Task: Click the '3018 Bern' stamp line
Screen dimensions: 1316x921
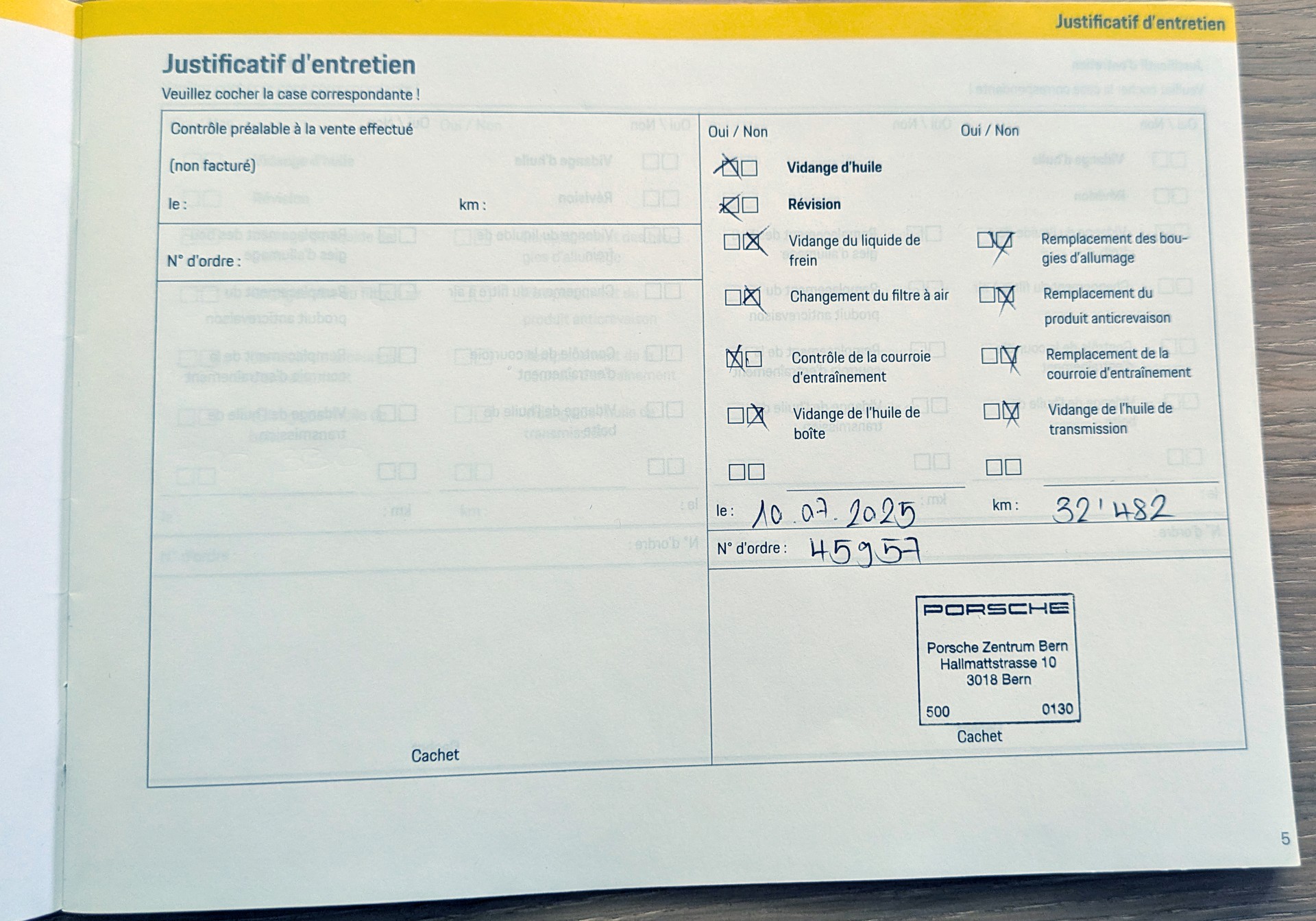Action: coord(999,680)
